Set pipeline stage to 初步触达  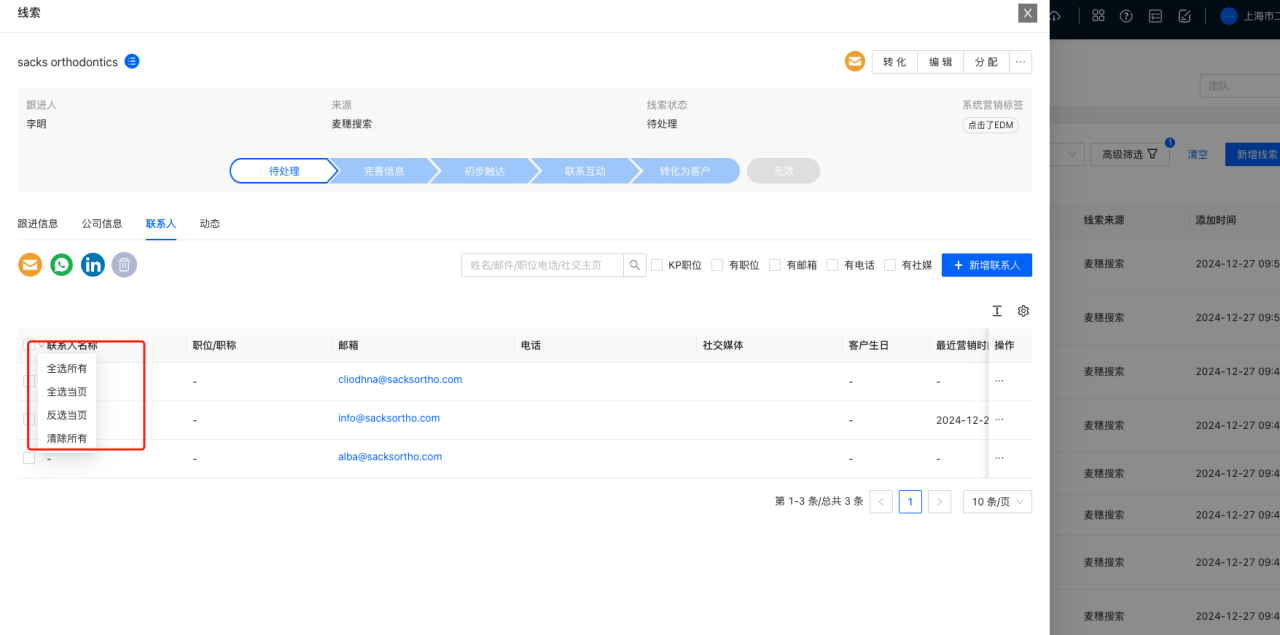coord(484,171)
